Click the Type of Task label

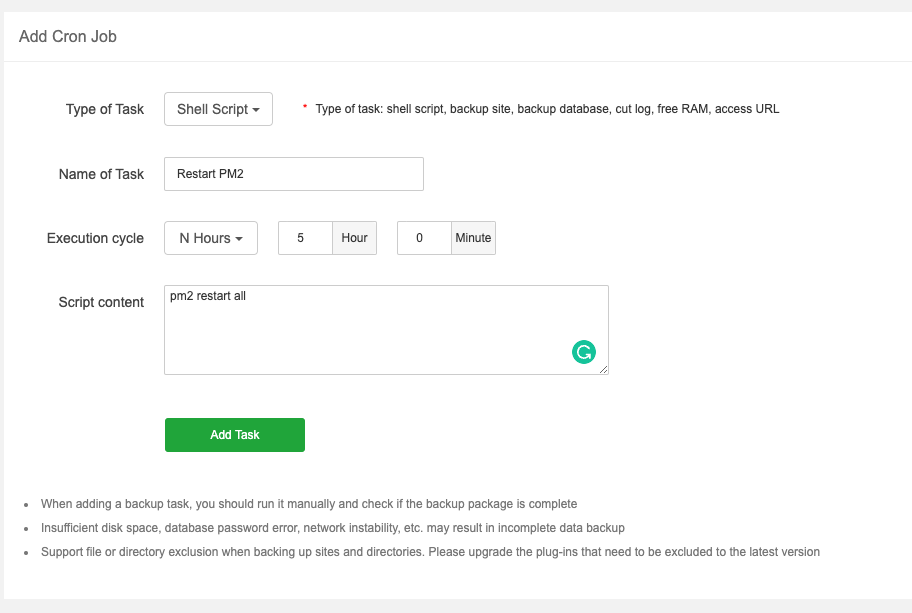click(105, 109)
